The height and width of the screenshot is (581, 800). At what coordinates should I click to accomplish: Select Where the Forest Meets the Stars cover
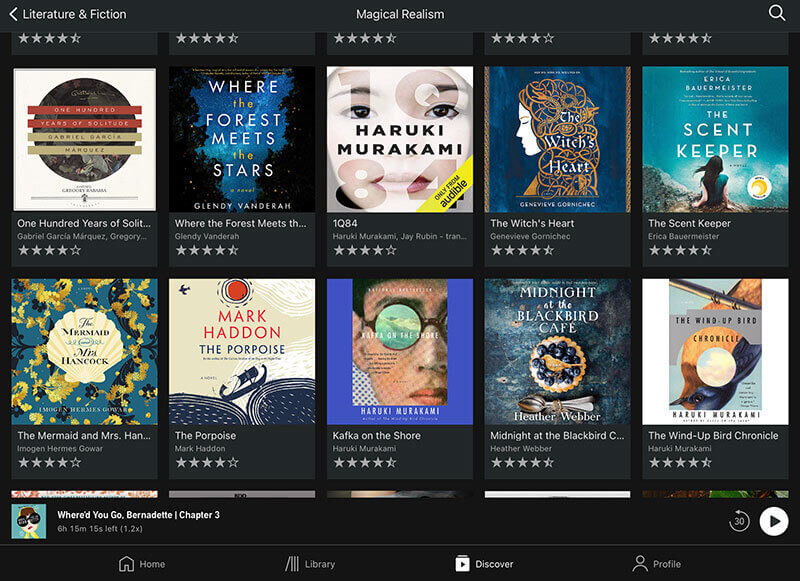click(x=242, y=139)
